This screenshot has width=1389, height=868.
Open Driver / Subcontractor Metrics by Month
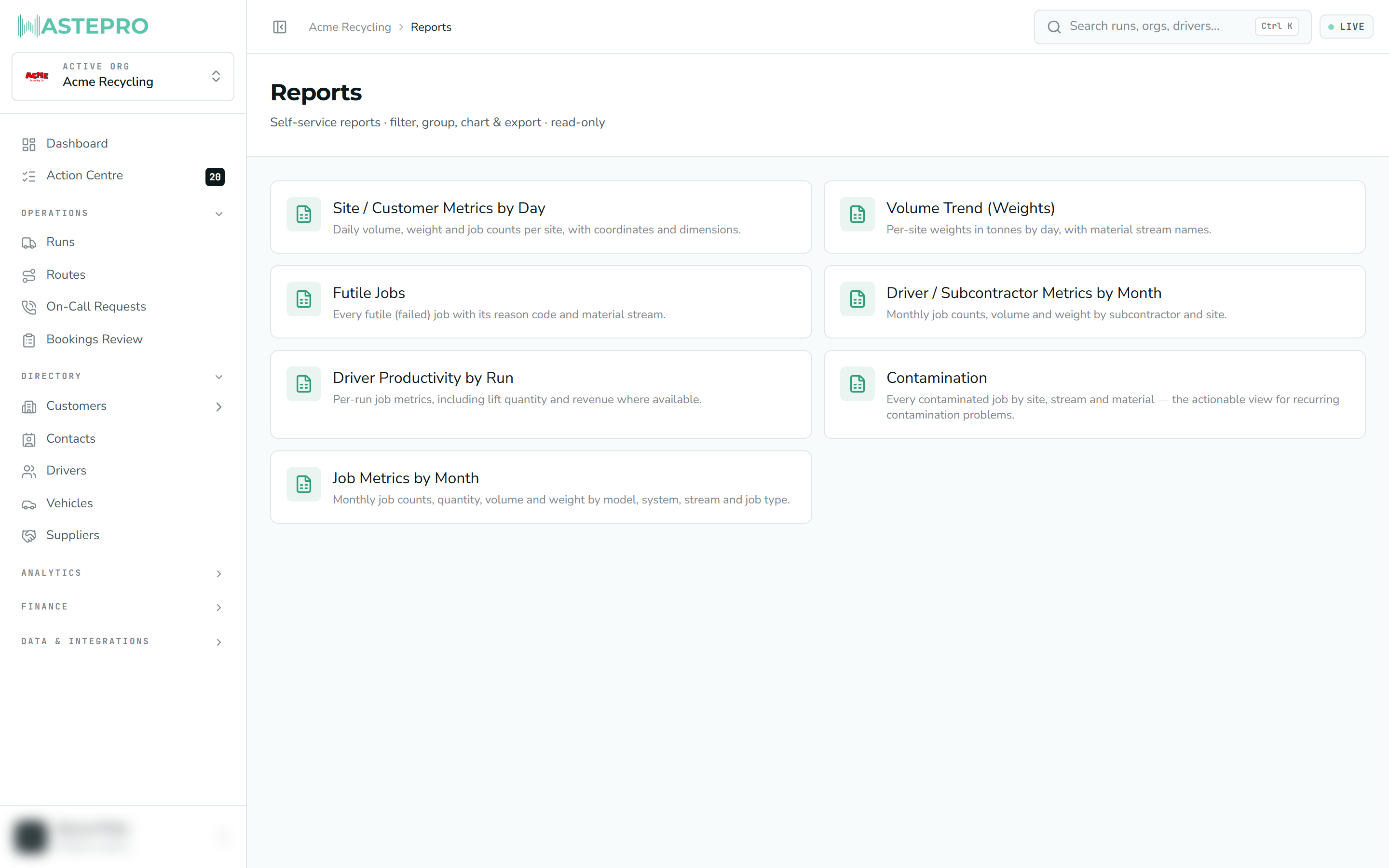(x=1094, y=302)
